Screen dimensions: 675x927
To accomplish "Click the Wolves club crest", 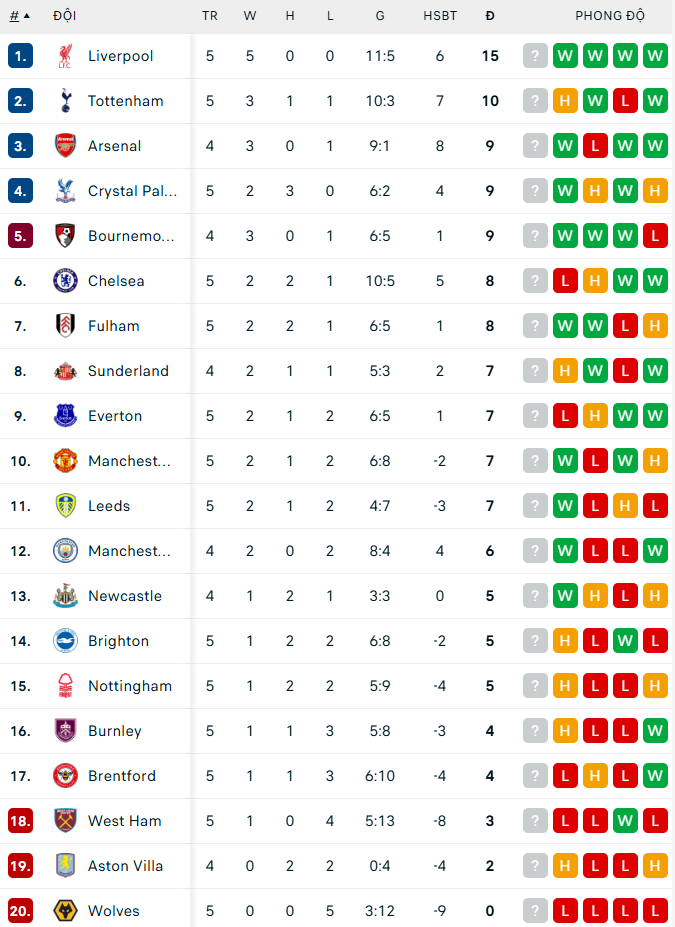I will [65, 910].
